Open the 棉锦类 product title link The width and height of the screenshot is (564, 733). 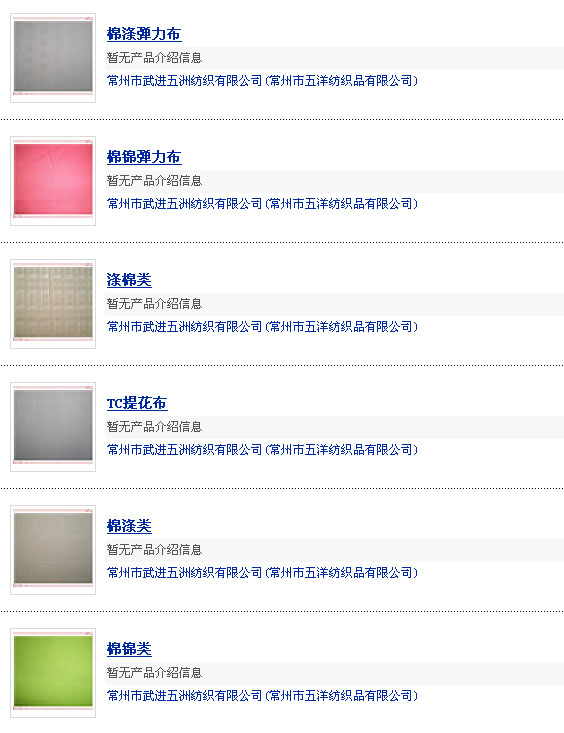[129, 649]
